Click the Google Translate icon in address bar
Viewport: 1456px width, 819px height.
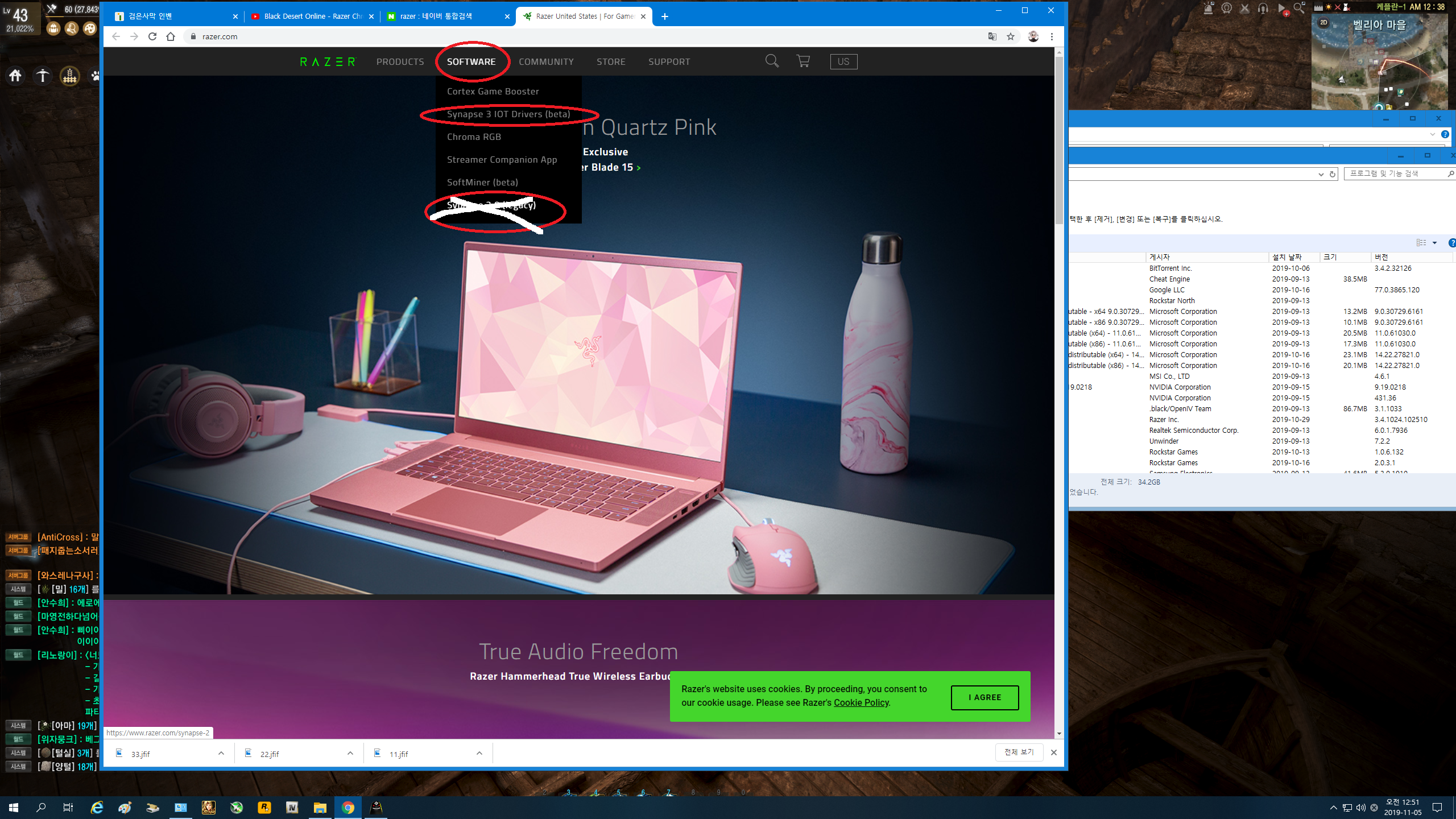[992, 36]
